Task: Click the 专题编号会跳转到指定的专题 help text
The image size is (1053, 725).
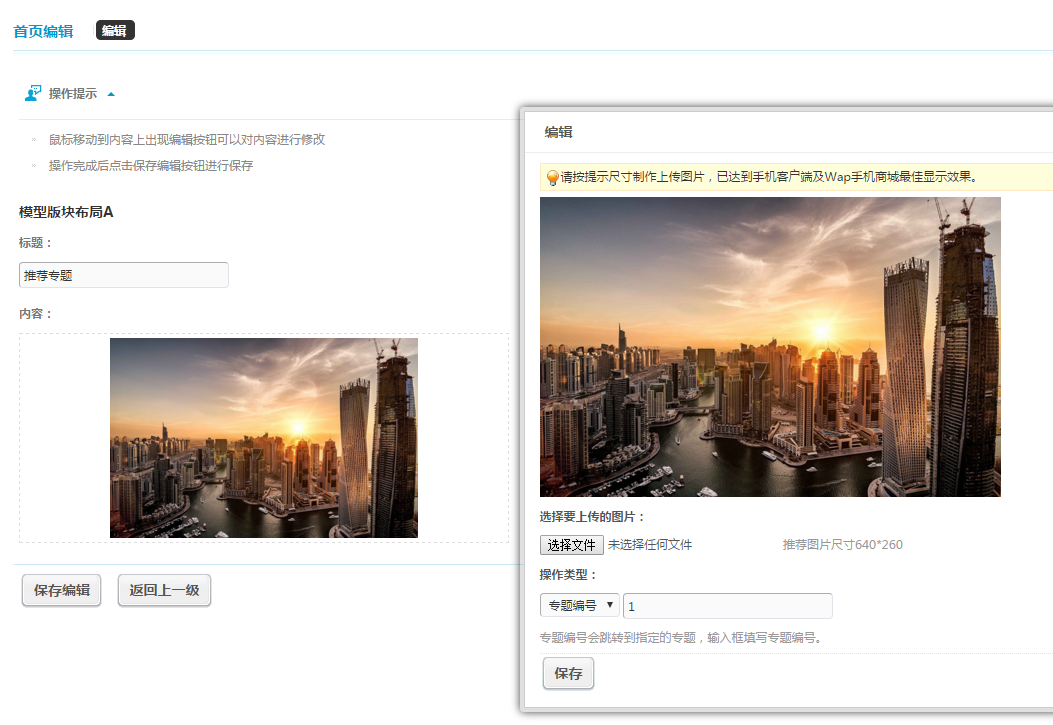Action: [682, 637]
